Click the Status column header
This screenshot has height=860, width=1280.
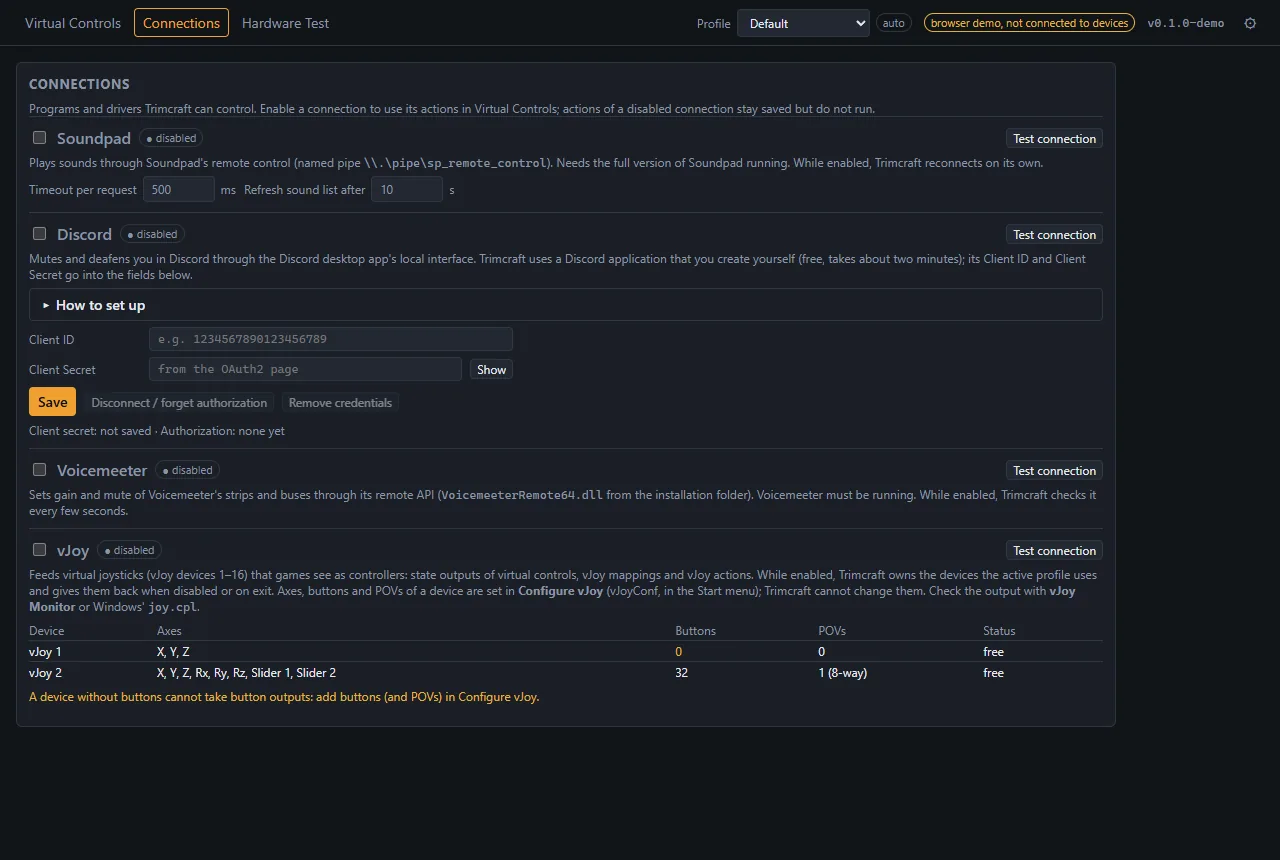click(x=999, y=631)
